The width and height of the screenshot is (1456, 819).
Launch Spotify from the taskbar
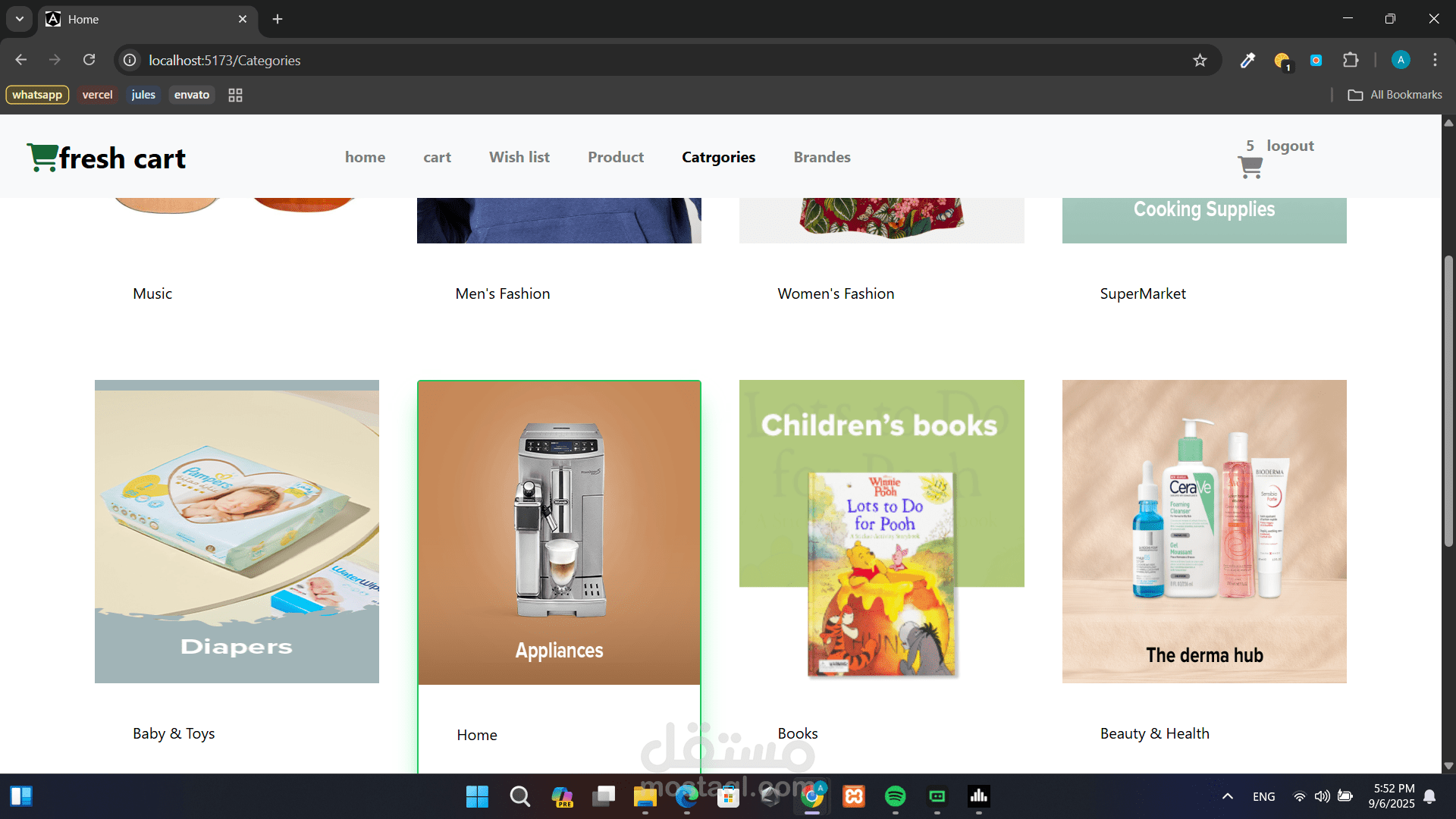(x=896, y=796)
